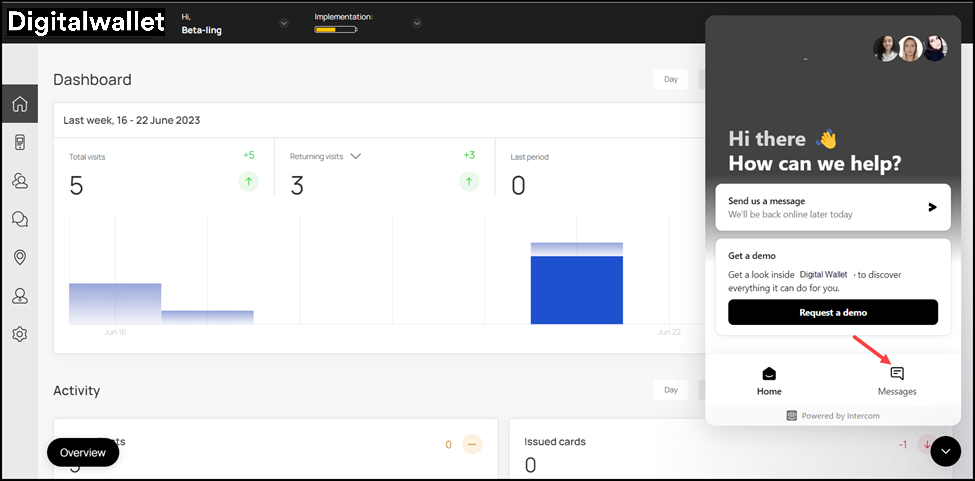The image size is (975, 481).
Task: Click the Implementation progress bar
Action: point(336,30)
